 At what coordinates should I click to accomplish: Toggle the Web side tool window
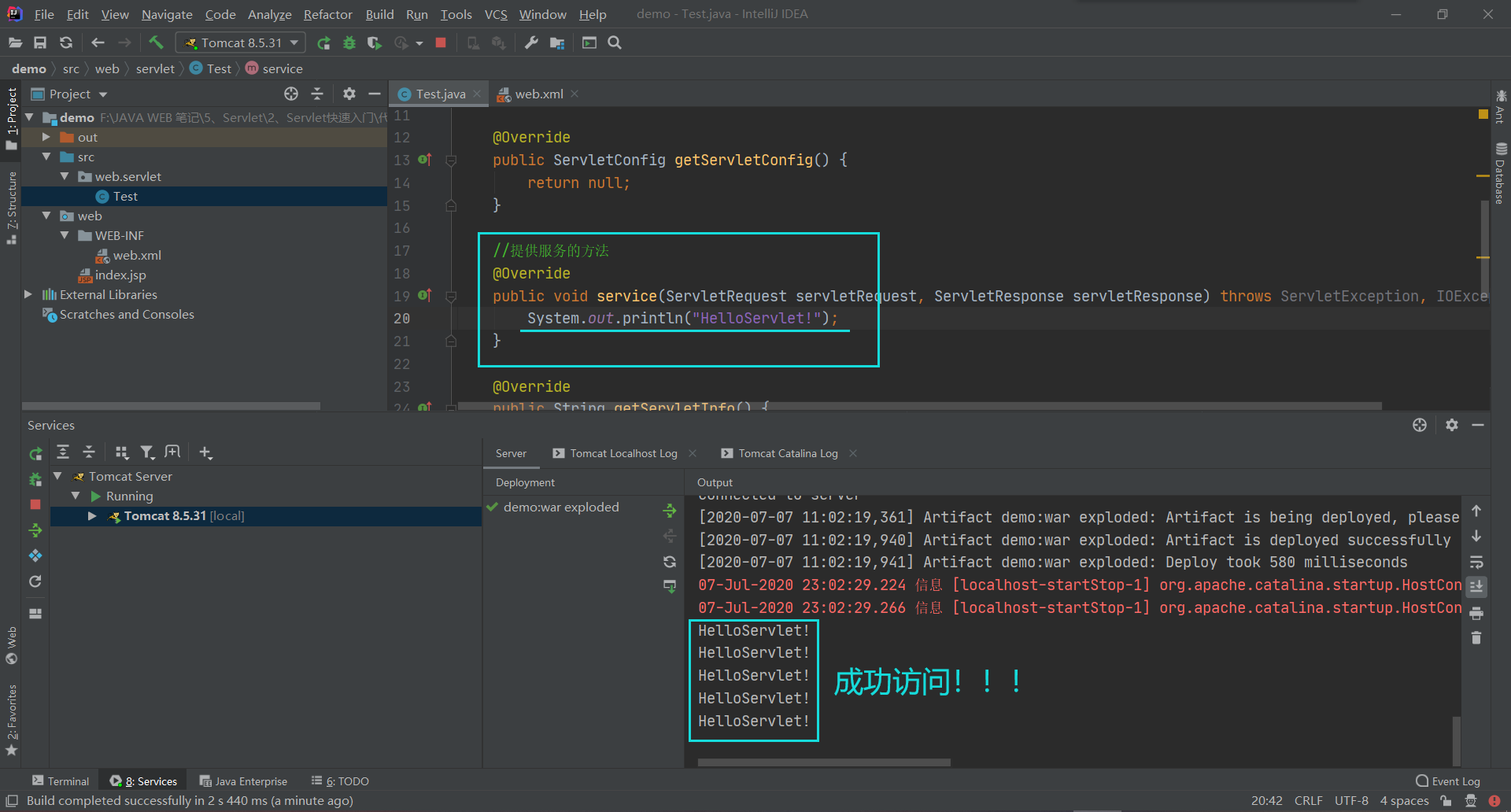(x=11, y=645)
